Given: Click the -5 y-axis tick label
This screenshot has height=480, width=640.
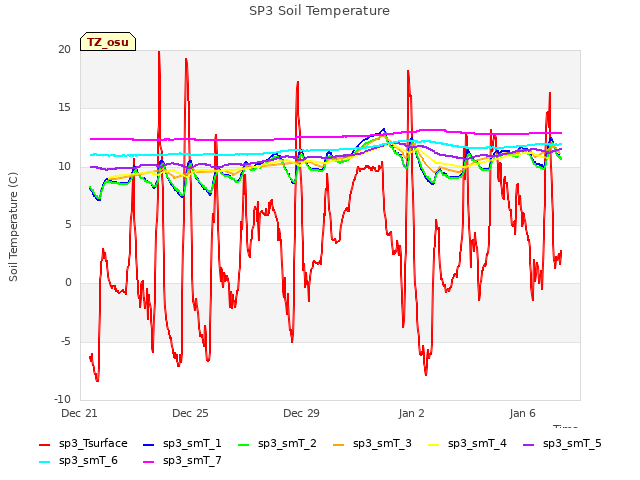Looking at the screenshot, I should click(x=66, y=341).
